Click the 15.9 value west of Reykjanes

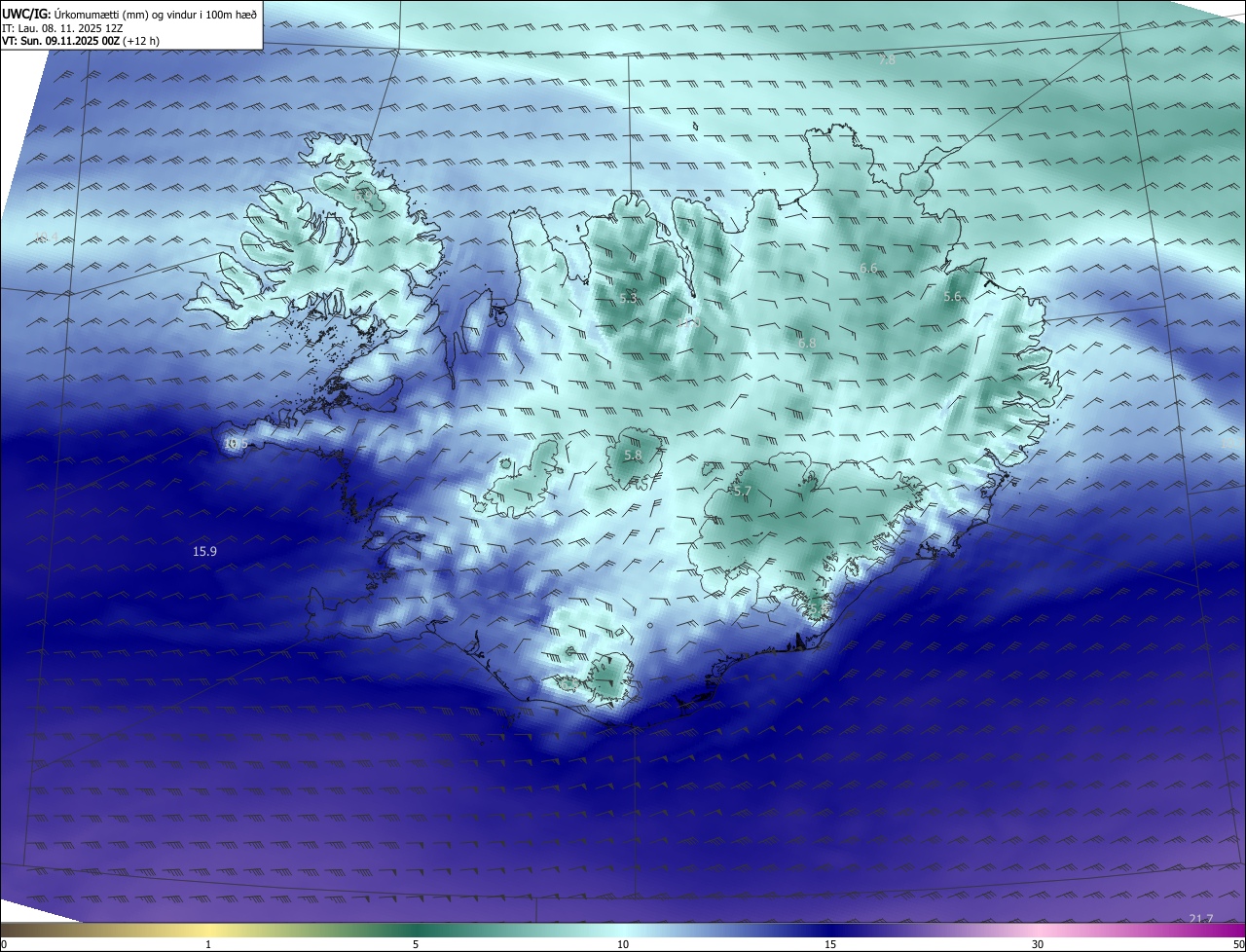(204, 552)
